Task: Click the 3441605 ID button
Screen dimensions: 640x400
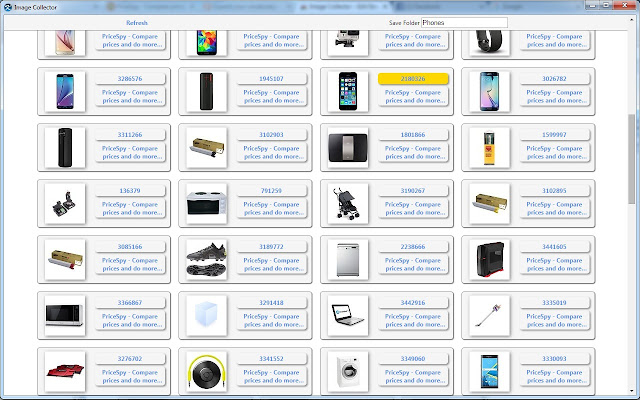Action: [554, 247]
